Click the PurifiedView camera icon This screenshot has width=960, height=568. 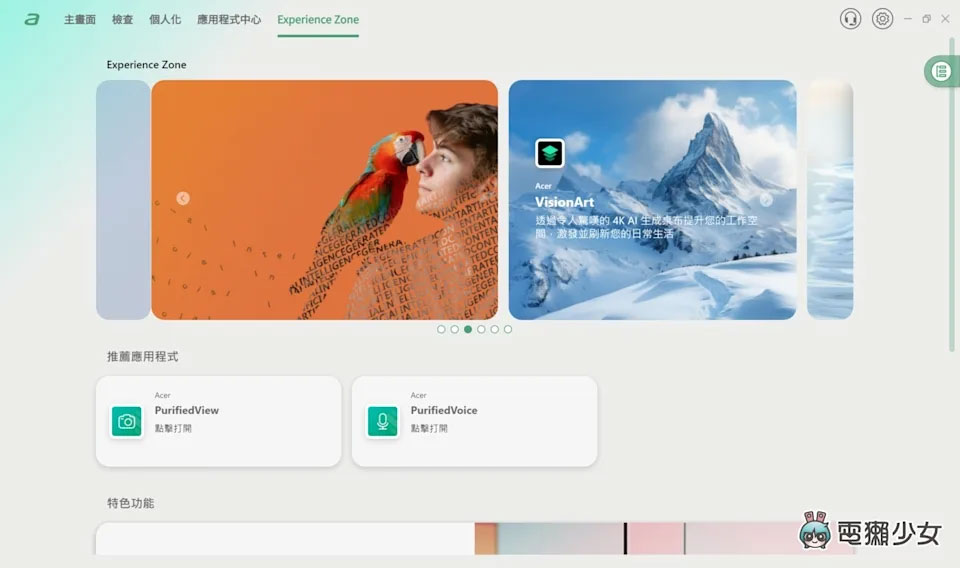point(127,421)
